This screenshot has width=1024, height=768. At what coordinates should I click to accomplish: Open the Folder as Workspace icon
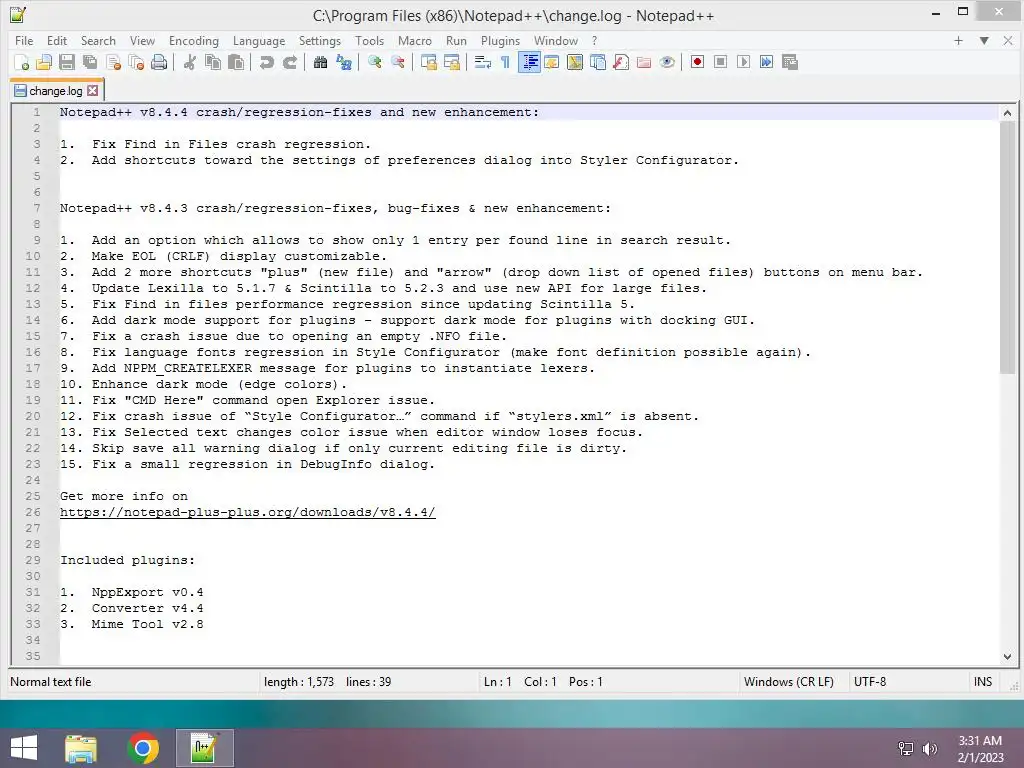pos(644,62)
